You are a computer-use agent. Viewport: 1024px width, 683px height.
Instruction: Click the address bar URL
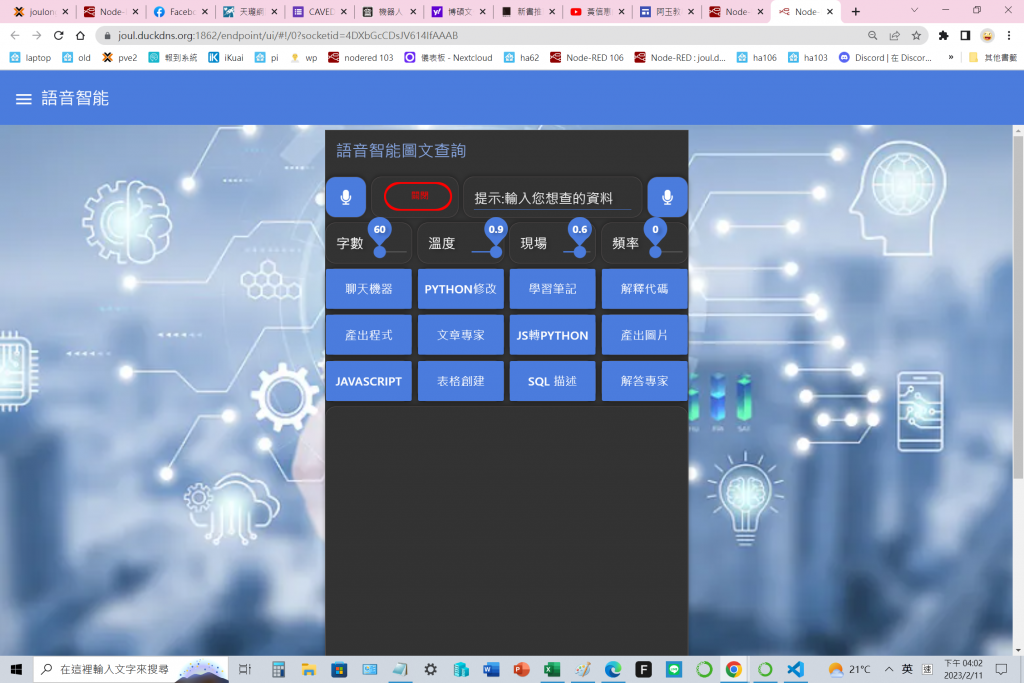pyautogui.click(x=288, y=35)
